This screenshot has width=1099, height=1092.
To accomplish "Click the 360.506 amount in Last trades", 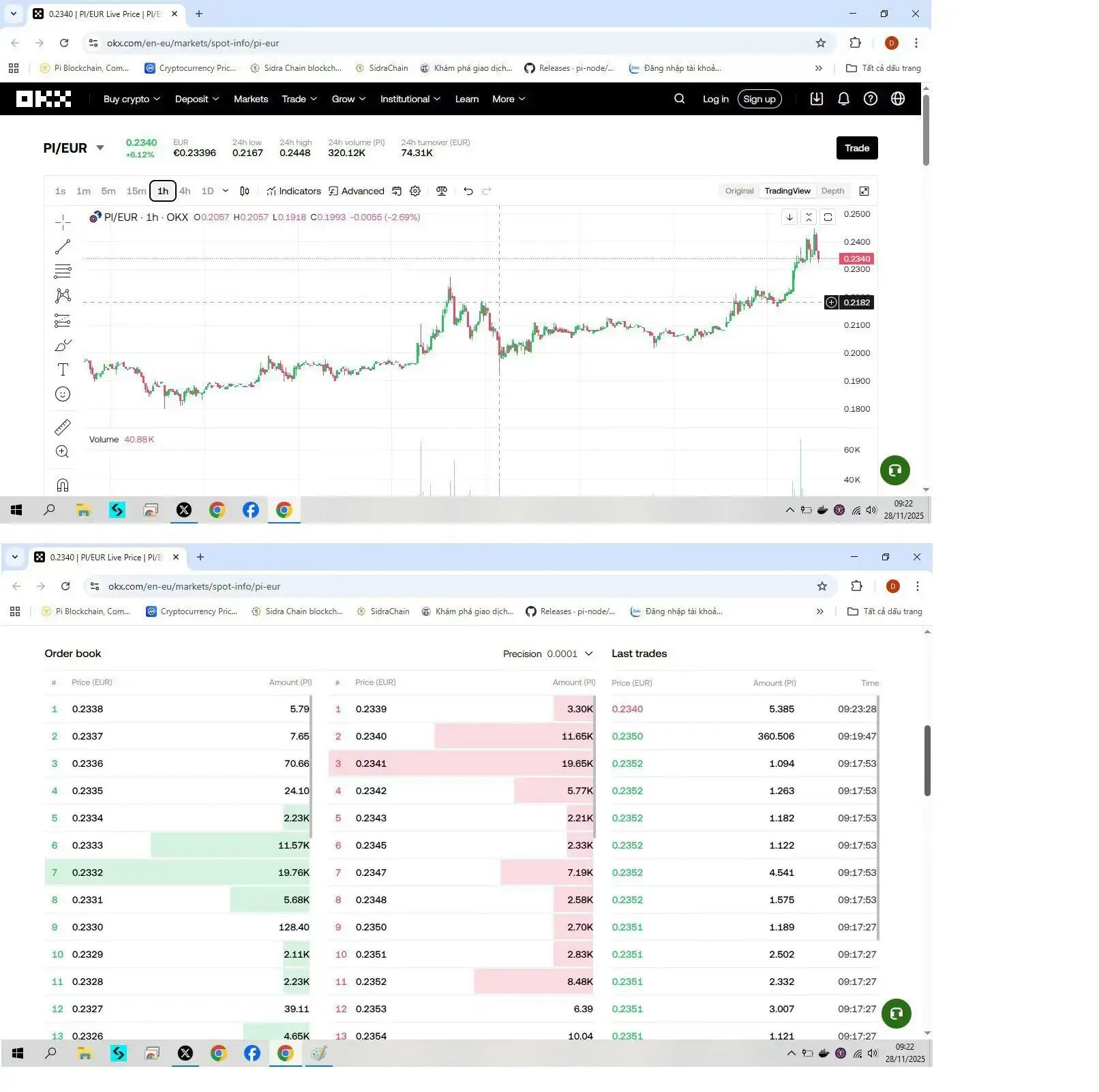I will click(776, 737).
